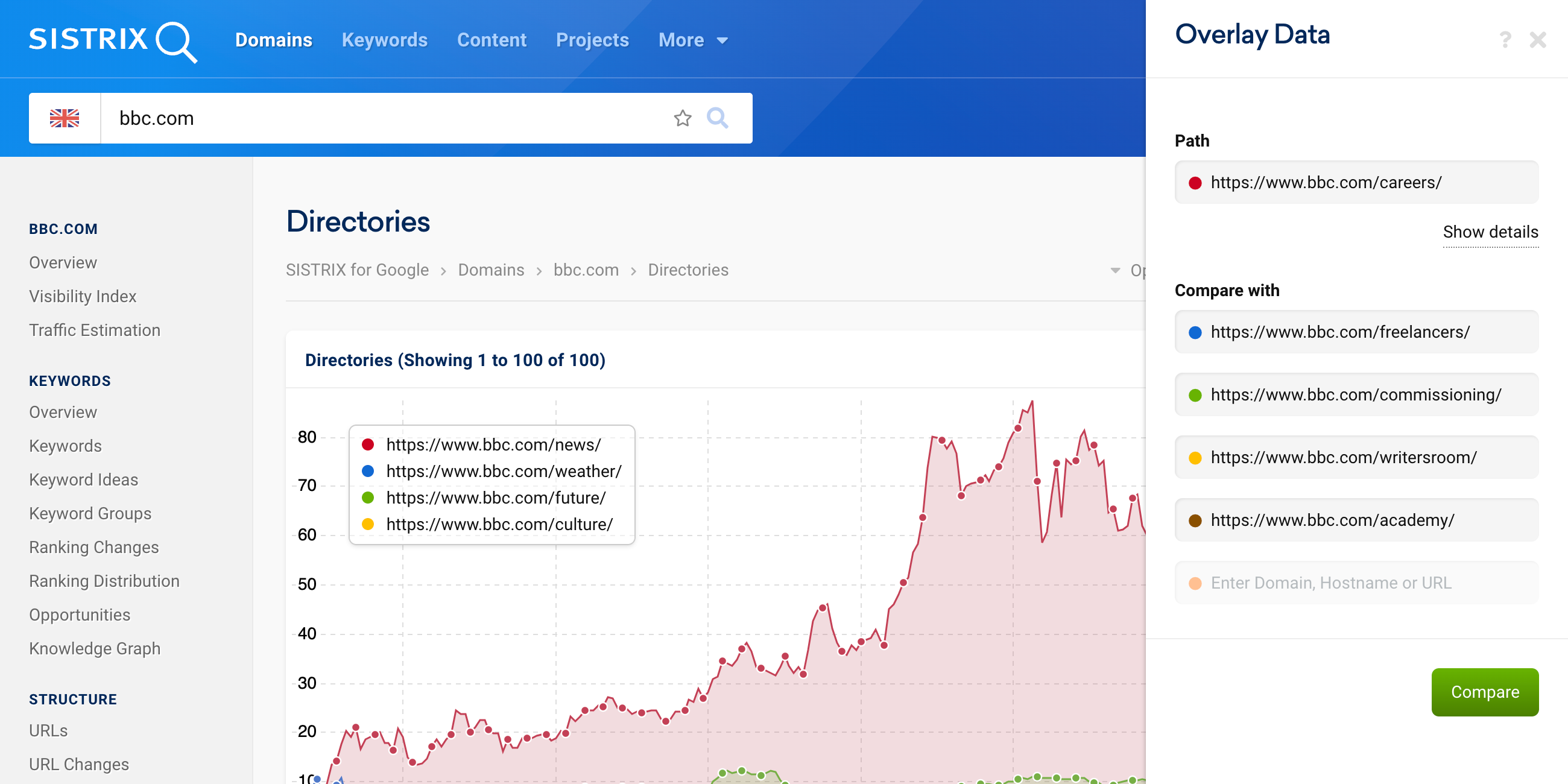Click the yellow color dot beside writersroom

coord(1195,458)
